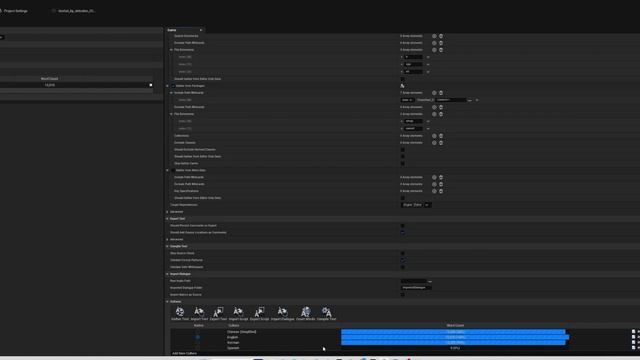The image size is (640, 360).
Task: Toggle the Skip Source Check checkbox
Action: point(402,253)
